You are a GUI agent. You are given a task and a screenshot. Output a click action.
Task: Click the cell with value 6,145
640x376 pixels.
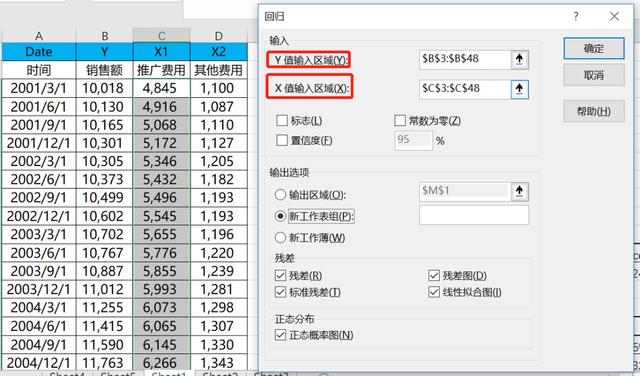point(162,344)
